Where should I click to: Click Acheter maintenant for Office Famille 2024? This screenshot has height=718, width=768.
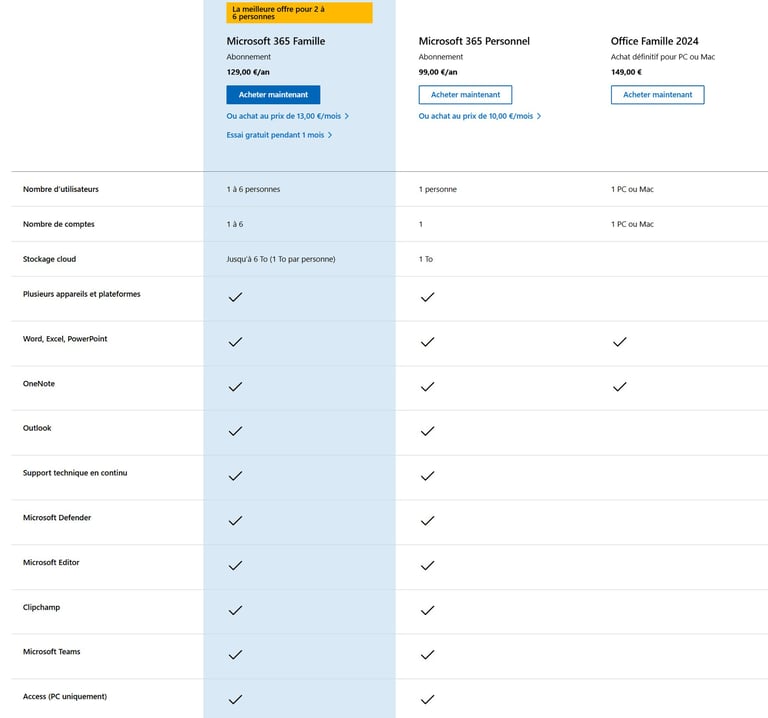pos(657,94)
